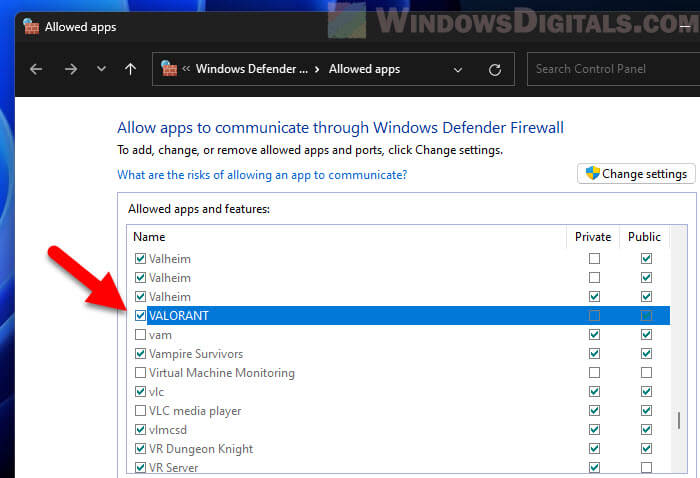Click the Private column header
The height and width of the screenshot is (478, 700).
point(593,237)
